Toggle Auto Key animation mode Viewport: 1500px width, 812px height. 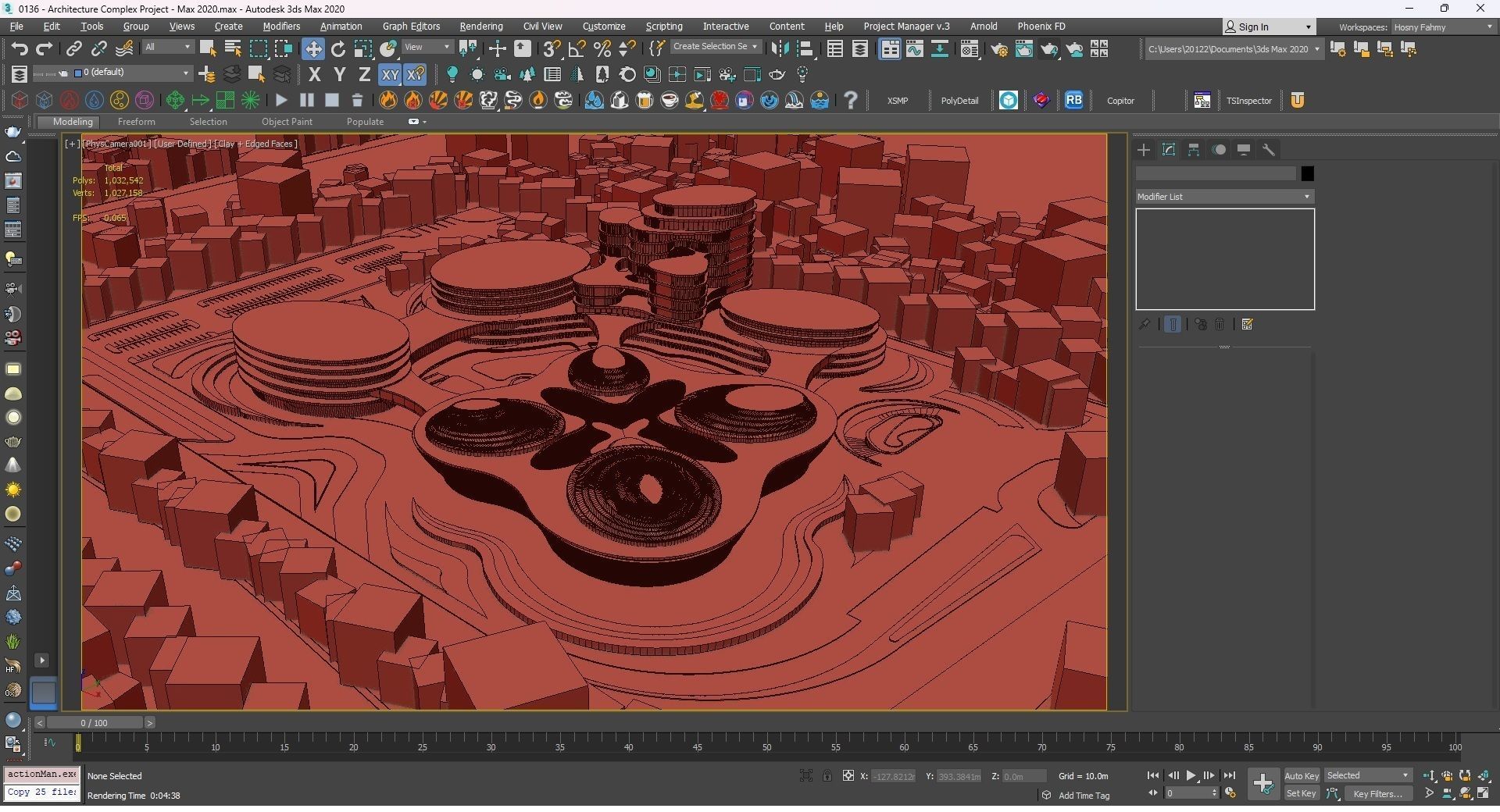point(1301,775)
